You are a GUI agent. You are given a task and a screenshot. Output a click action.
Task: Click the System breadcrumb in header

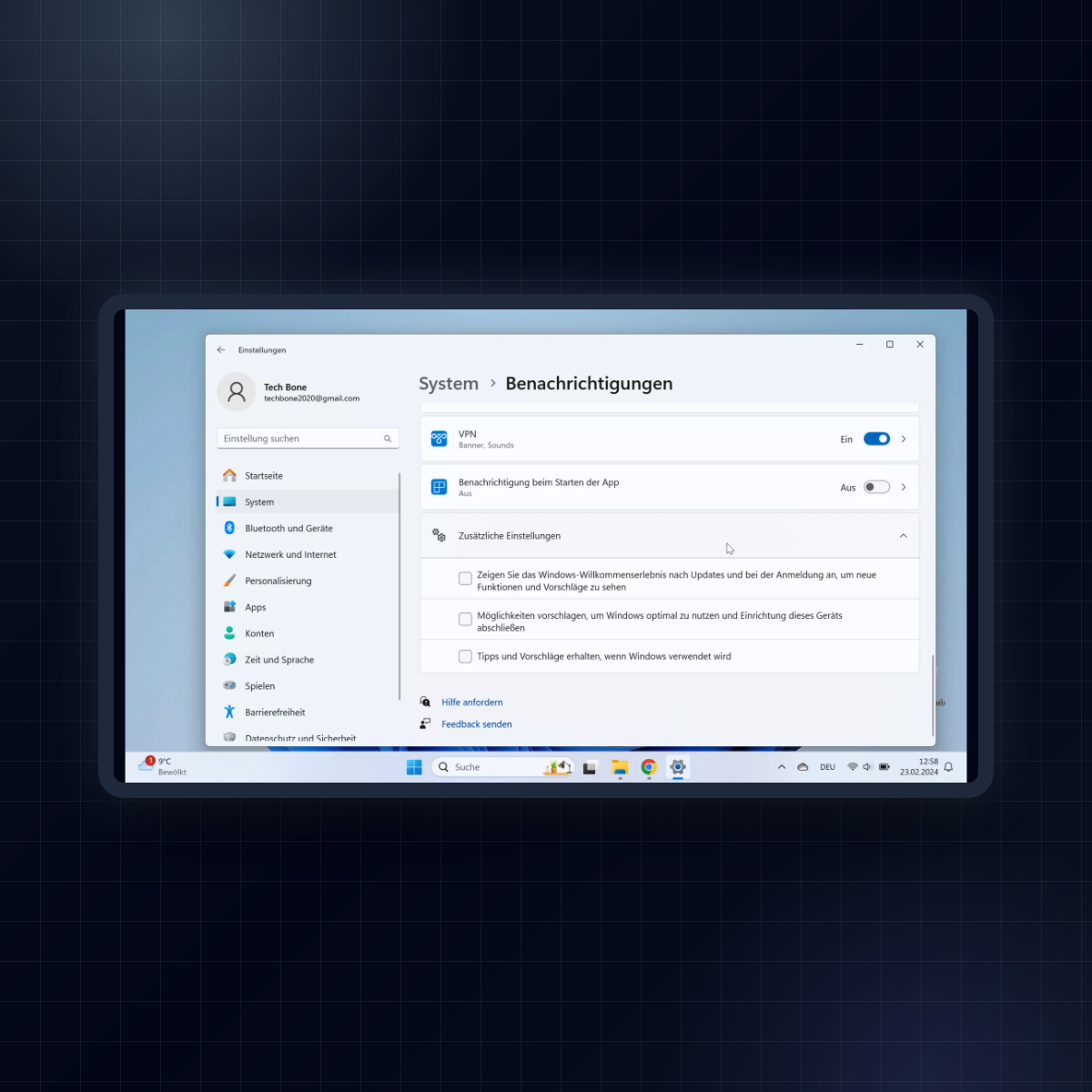pyautogui.click(x=449, y=384)
